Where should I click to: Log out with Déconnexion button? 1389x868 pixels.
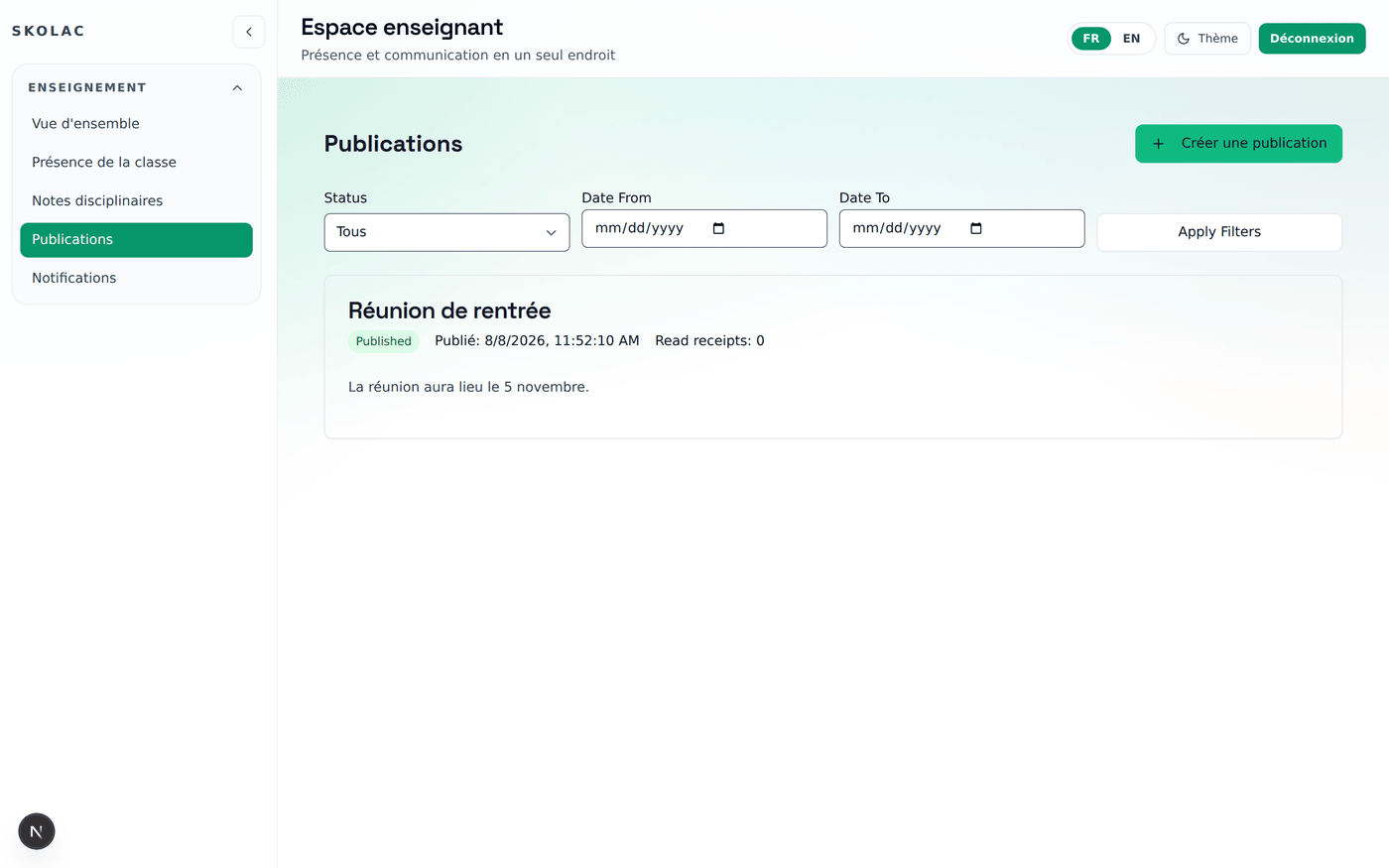[1312, 39]
